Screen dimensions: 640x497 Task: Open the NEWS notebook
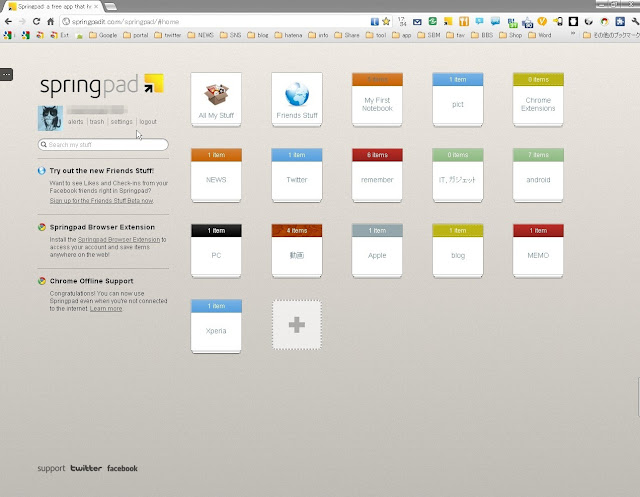click(216, 175)
